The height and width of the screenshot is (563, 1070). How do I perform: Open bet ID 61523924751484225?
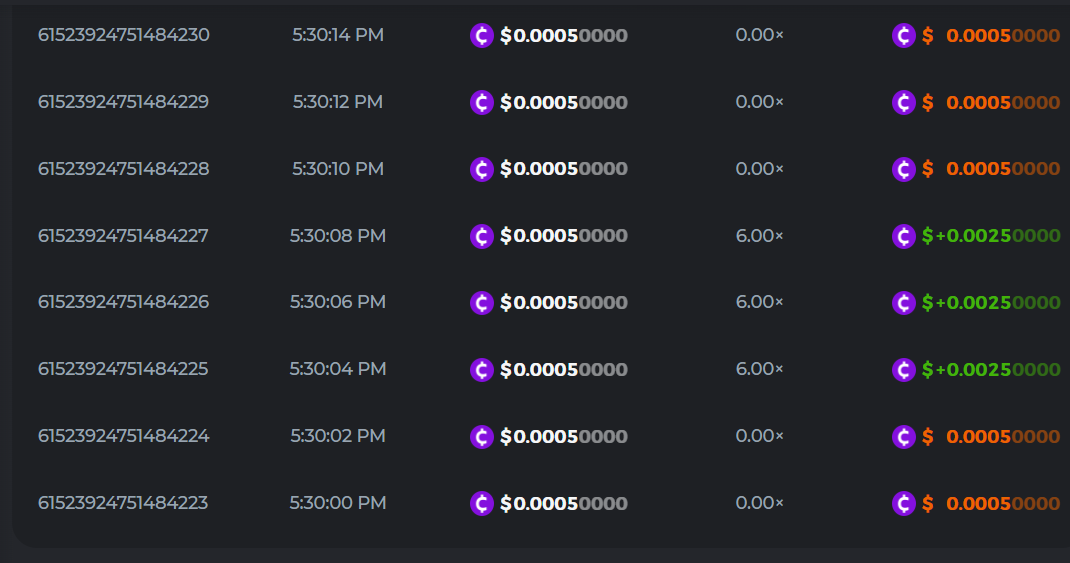click(124, 369)
